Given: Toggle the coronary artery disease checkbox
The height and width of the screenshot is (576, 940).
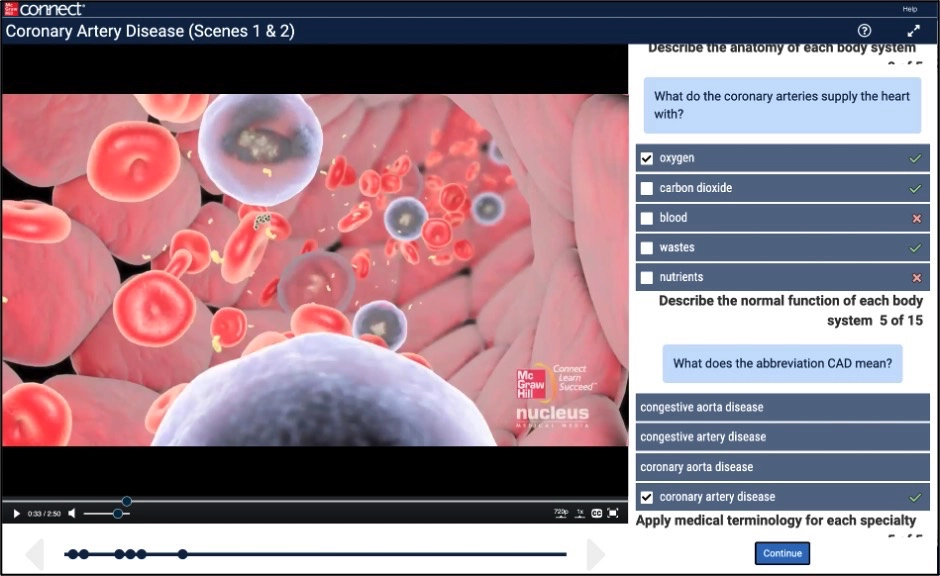Looking at the screenshot, I should tap(647, 497).
